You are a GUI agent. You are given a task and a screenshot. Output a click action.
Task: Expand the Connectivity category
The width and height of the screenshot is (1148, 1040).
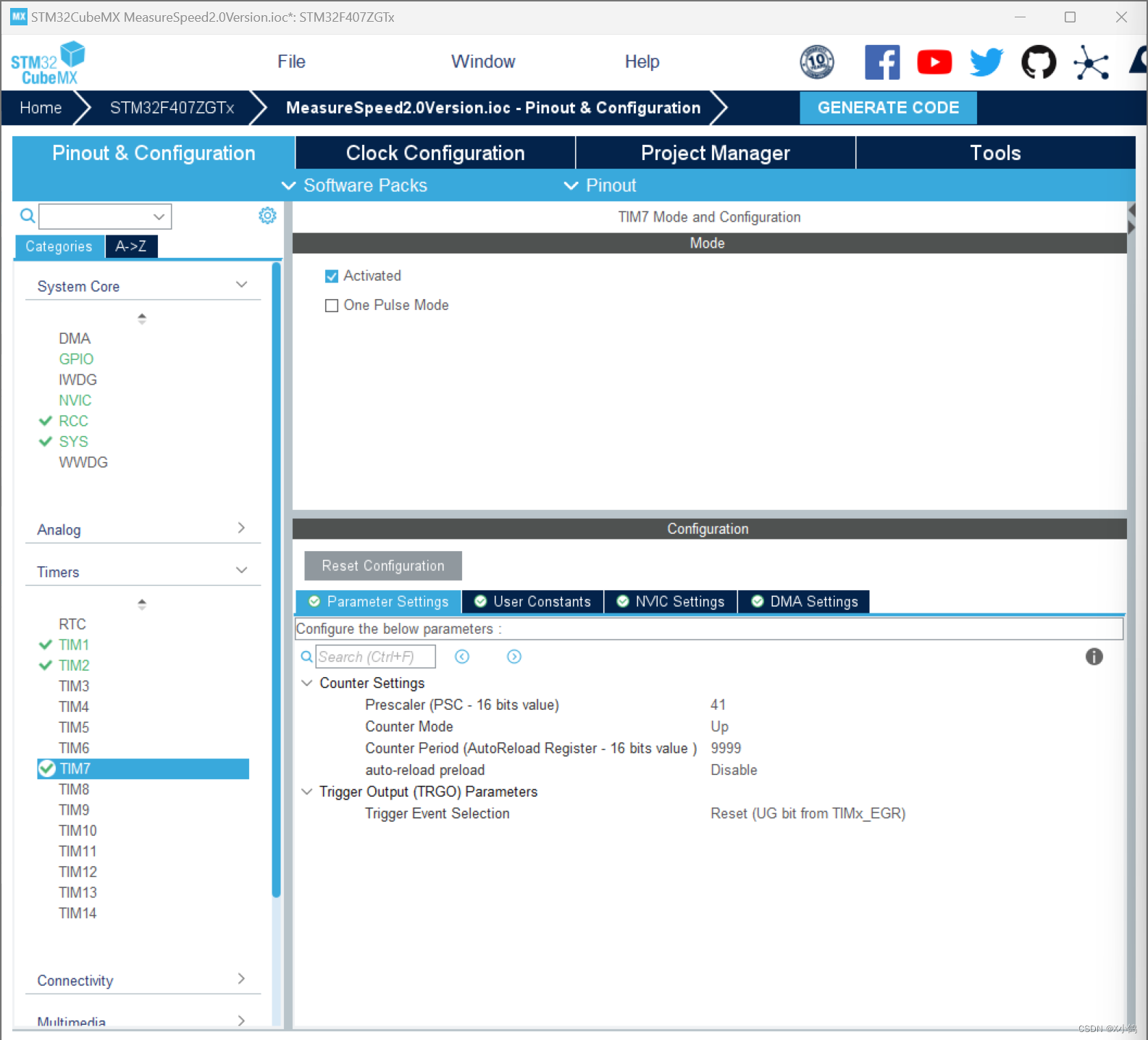(242, 979)
